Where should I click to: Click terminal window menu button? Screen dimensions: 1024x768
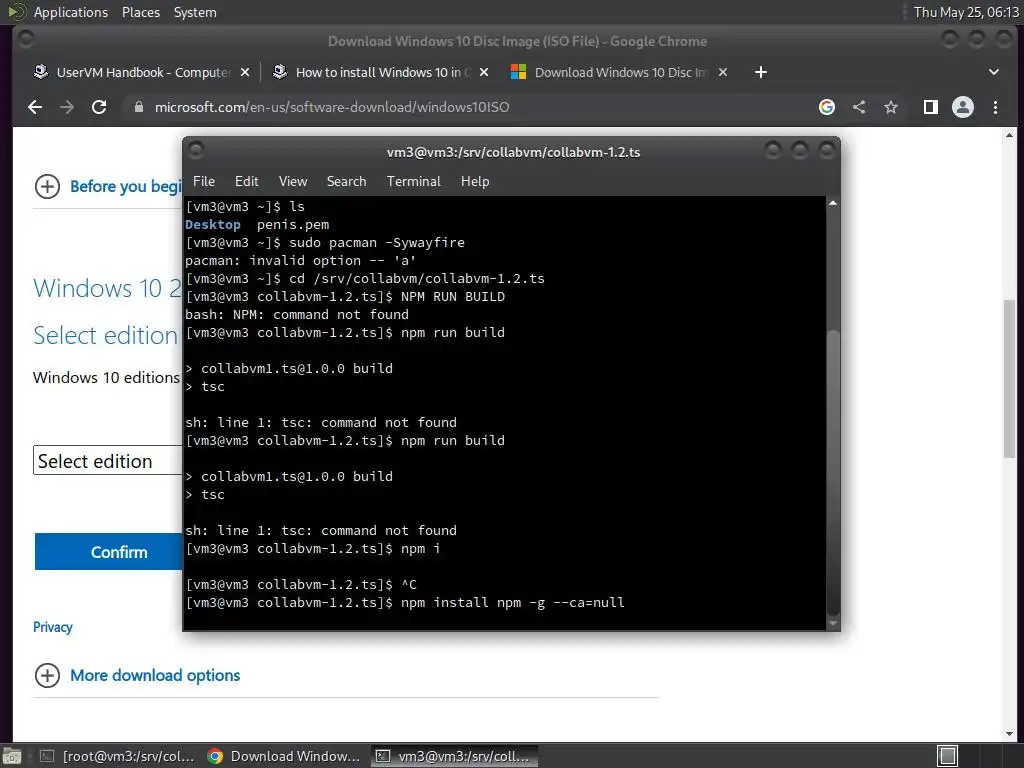pos(196,151)
